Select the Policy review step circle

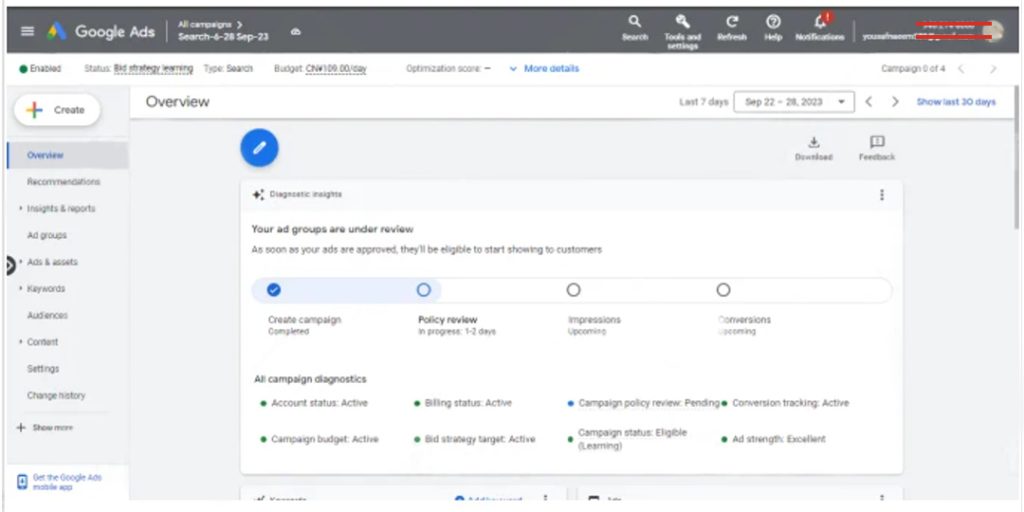pyautogui.click(x=424, y=290)
